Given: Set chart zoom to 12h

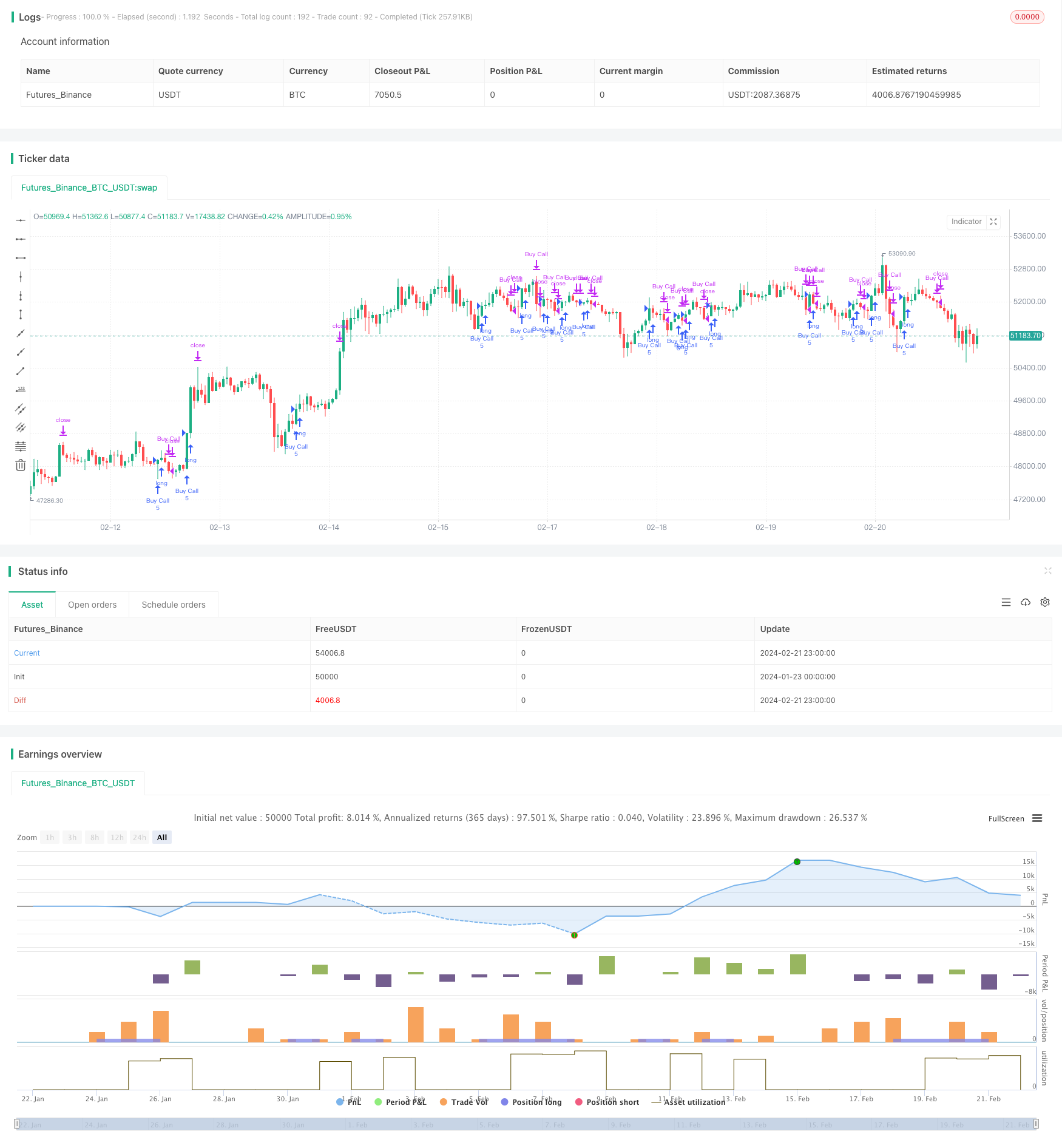Looking at the screenshot, I should click(x=117, y=838).
